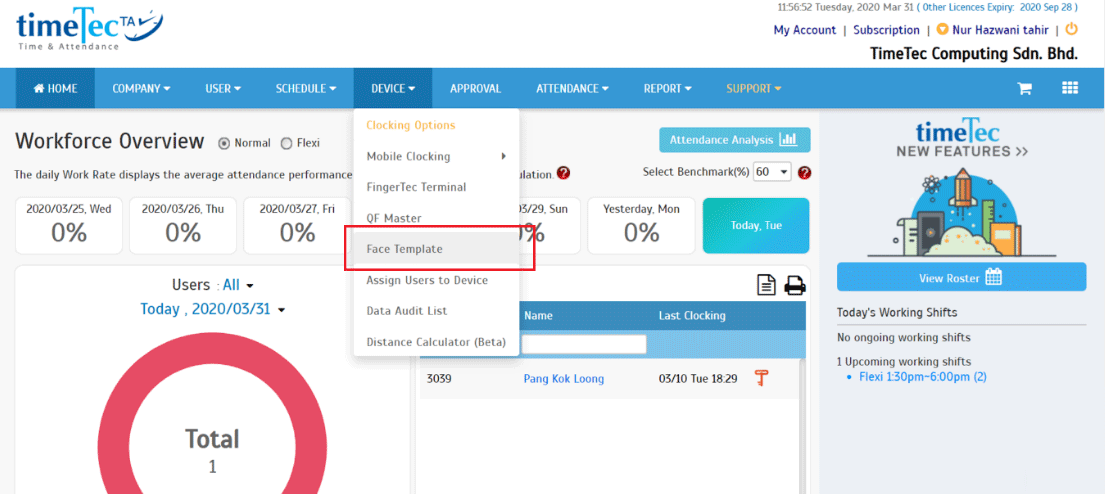Click the Name column header

(538, 316)
